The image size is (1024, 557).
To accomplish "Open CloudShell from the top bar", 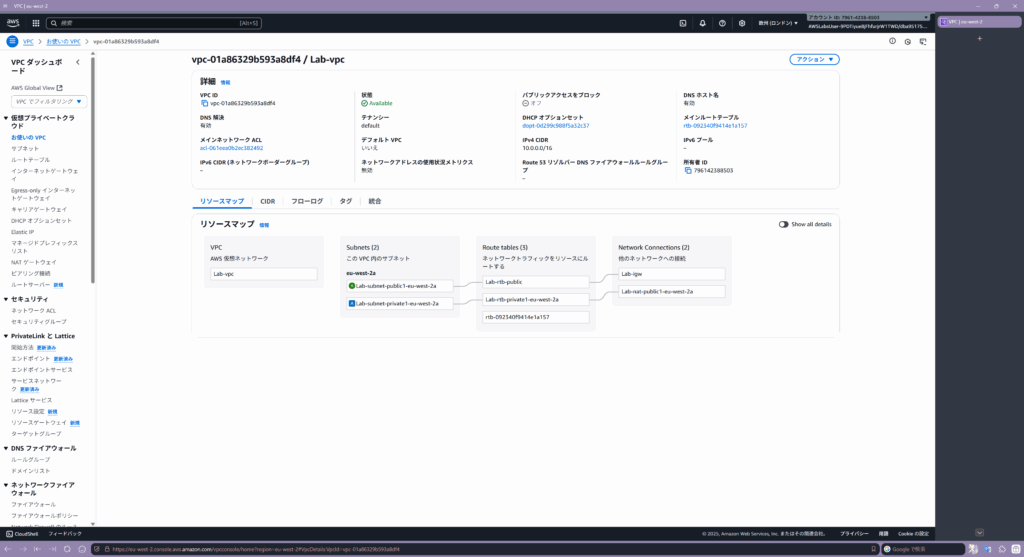I will click(683, 22).
